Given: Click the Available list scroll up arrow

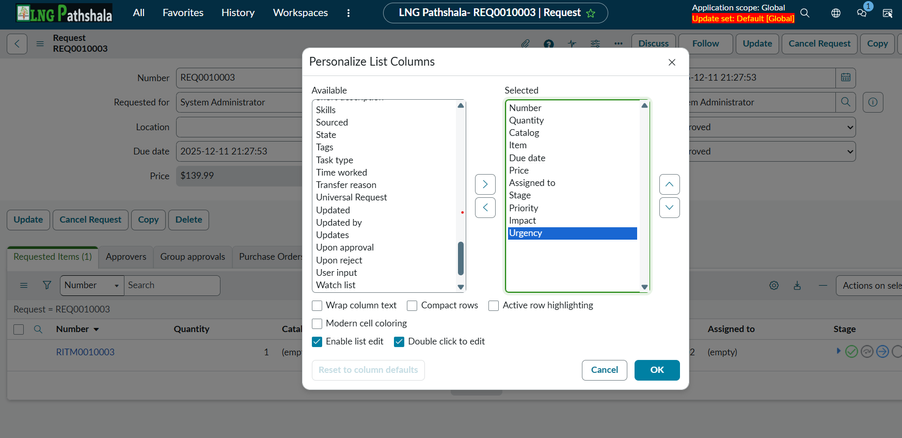Looking at the screenshot, I should pyautogui.click(x=461, y=105).
